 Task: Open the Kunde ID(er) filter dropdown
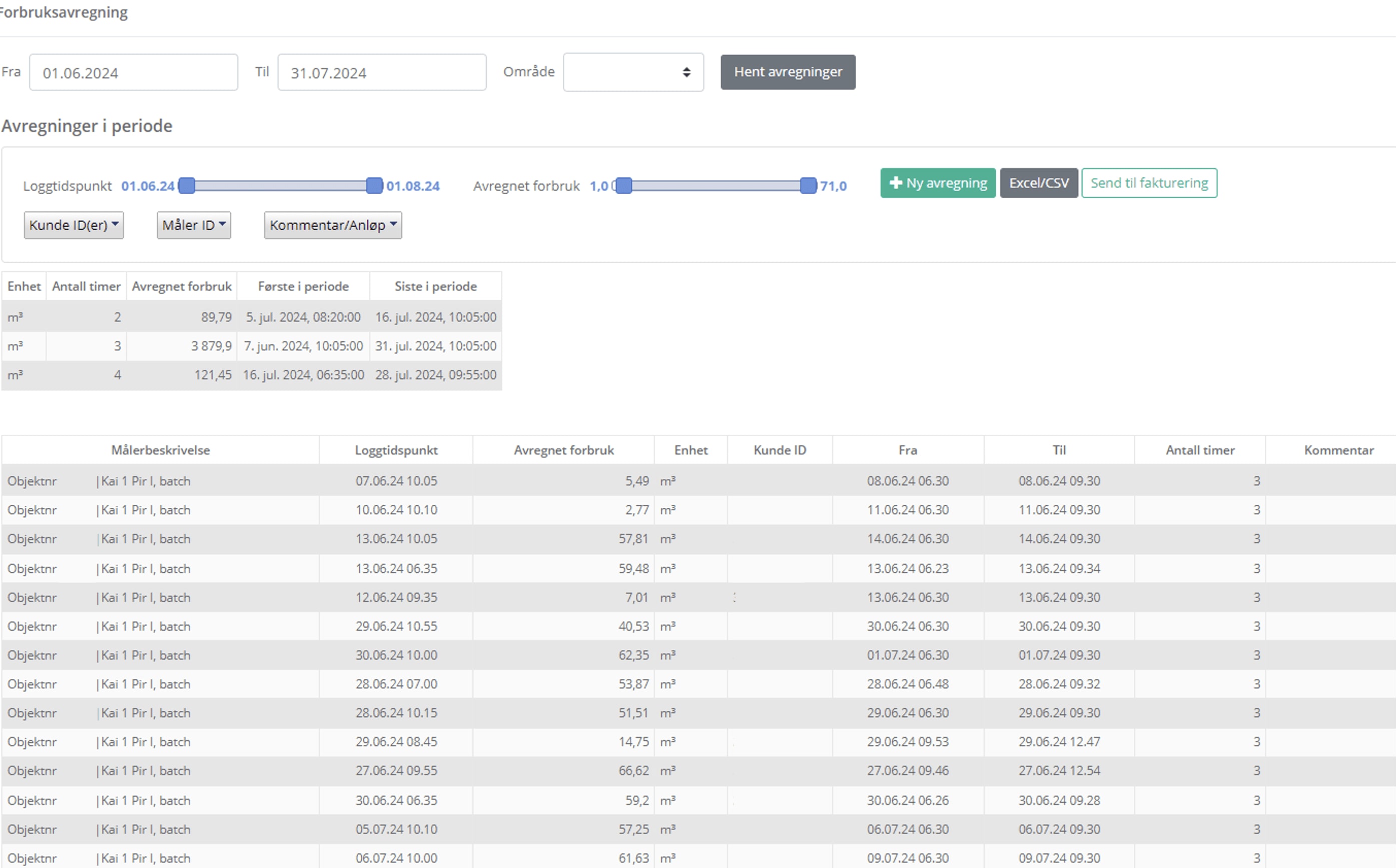pos(74,225)
